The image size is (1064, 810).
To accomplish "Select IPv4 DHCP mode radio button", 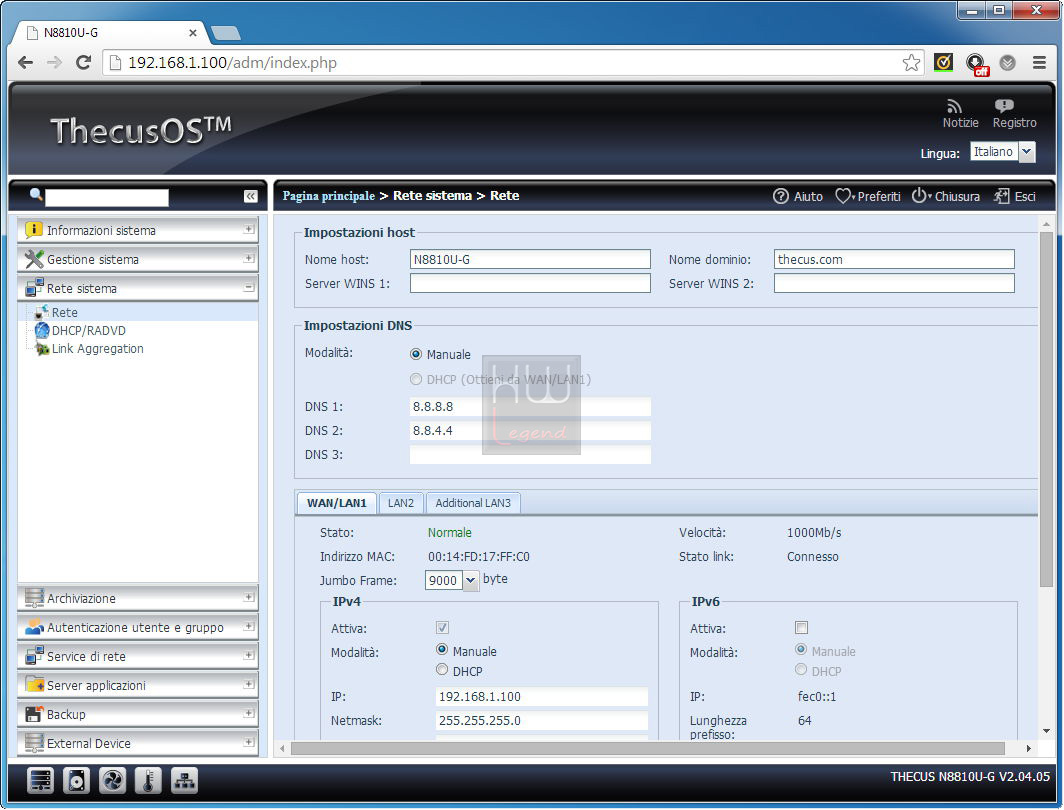I will (x=442, y=670).
